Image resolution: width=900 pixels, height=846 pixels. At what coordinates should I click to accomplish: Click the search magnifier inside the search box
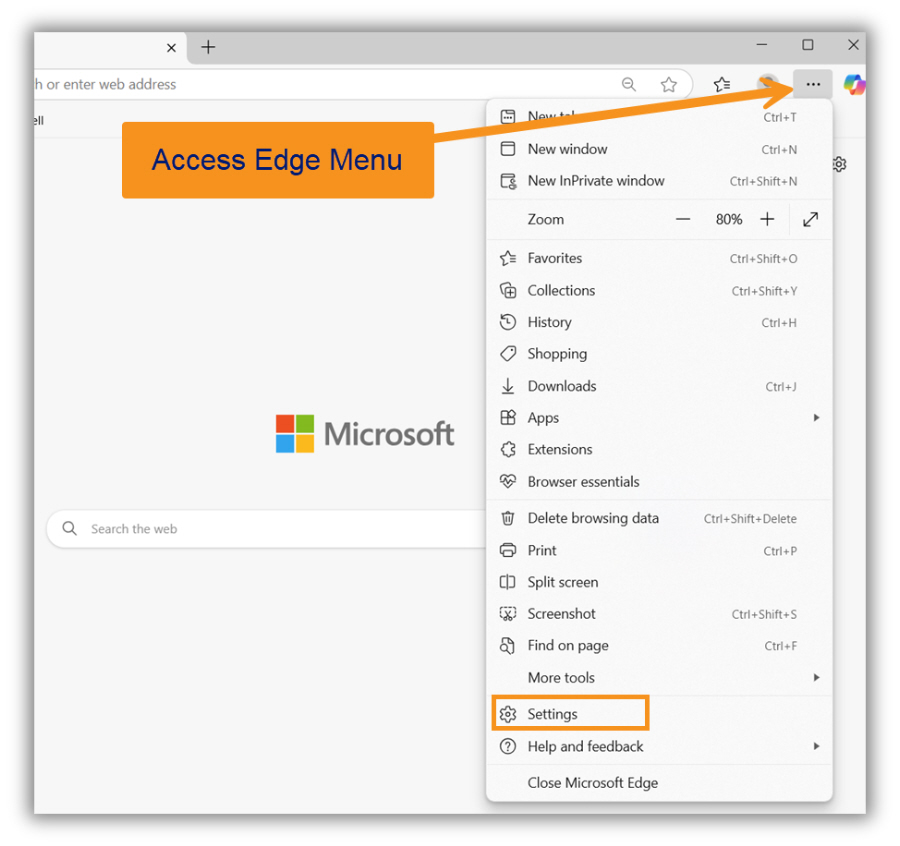[68, 528]
